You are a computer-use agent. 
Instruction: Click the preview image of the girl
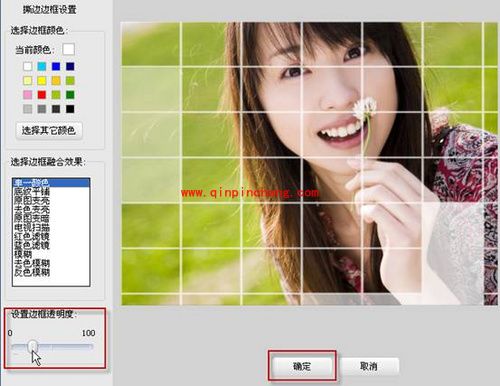click(309, 163)
